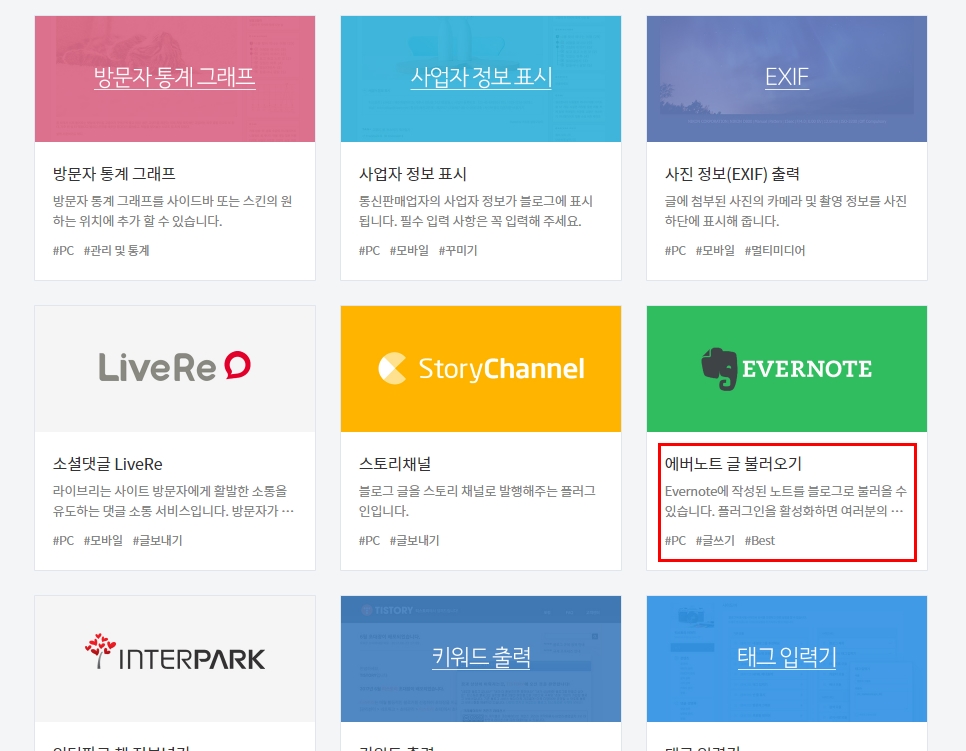Click the StoryChannel circular logo icon
The height and width of the screenshot is (751, 966).
[392, 368]
